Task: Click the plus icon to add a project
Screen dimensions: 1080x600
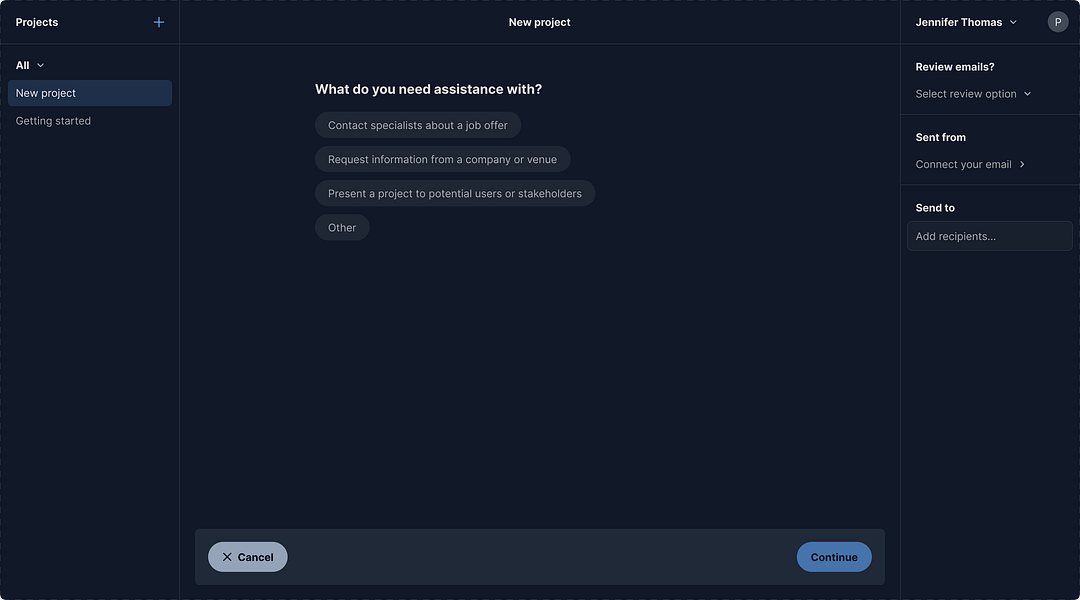Action: pyautogui.click(x=158, y=22)
